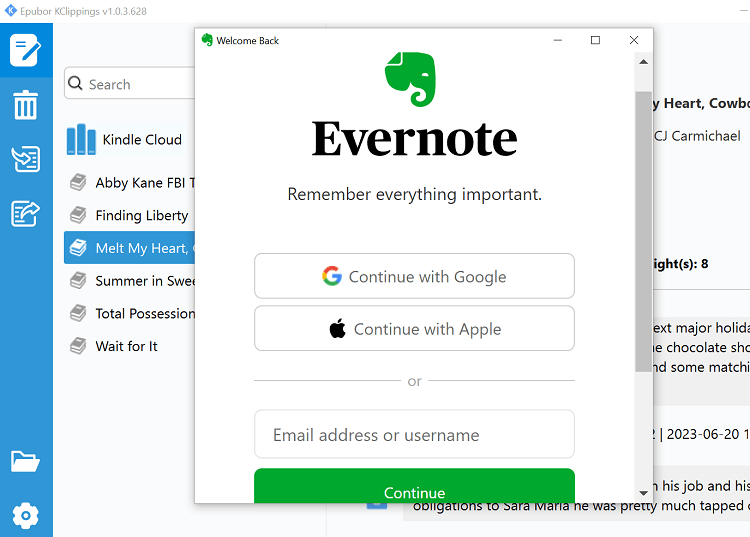Click the green Continue button
Screen dimensions: 750x537
pos(414,486)
